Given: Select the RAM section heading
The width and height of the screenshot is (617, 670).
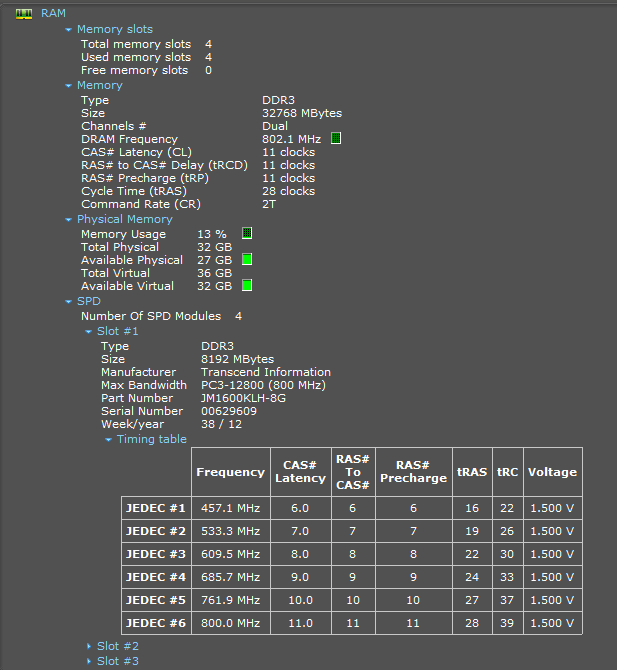Looking at the screenshot, I should (53, 13).
